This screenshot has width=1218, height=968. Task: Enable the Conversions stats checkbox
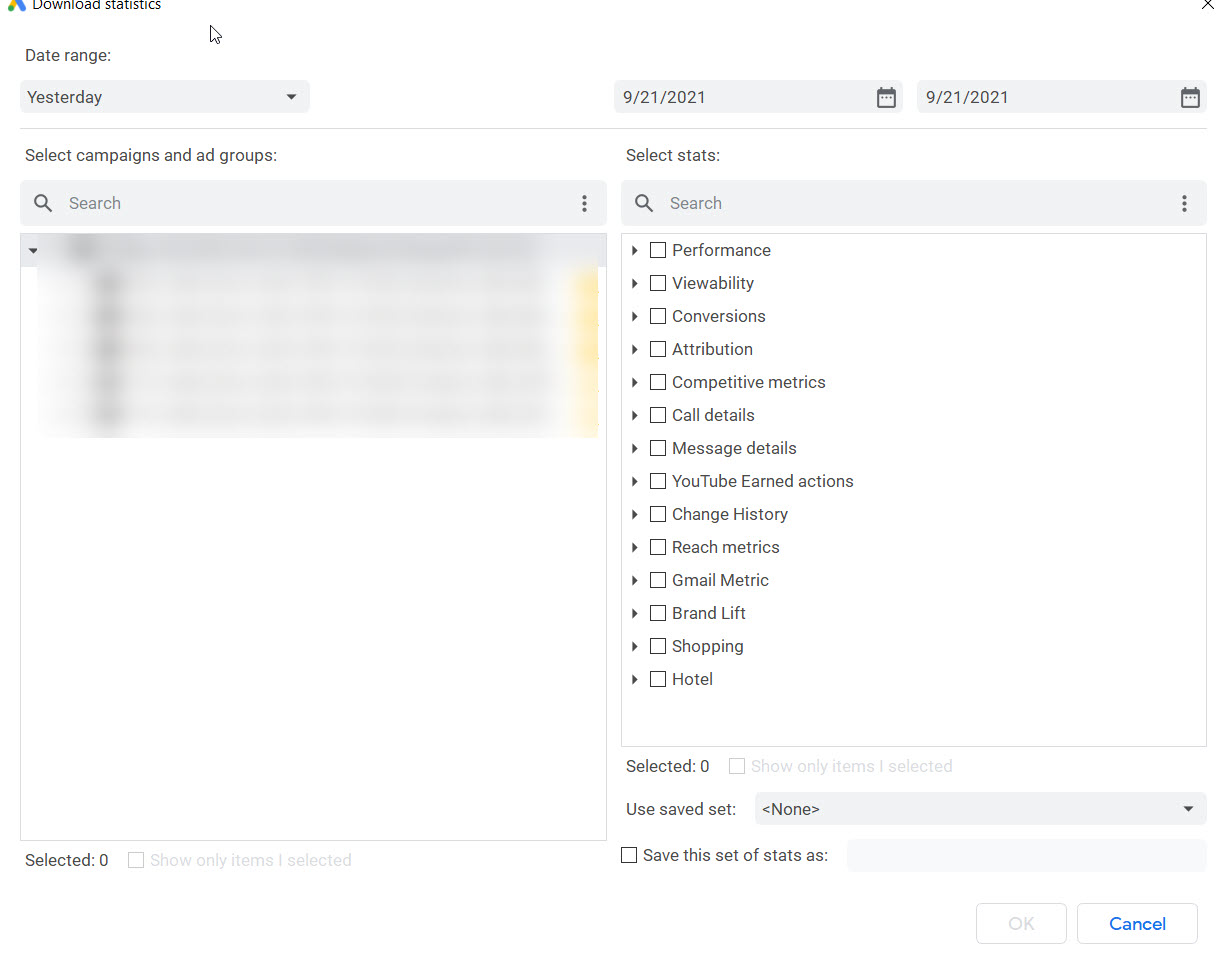point(658,316)
